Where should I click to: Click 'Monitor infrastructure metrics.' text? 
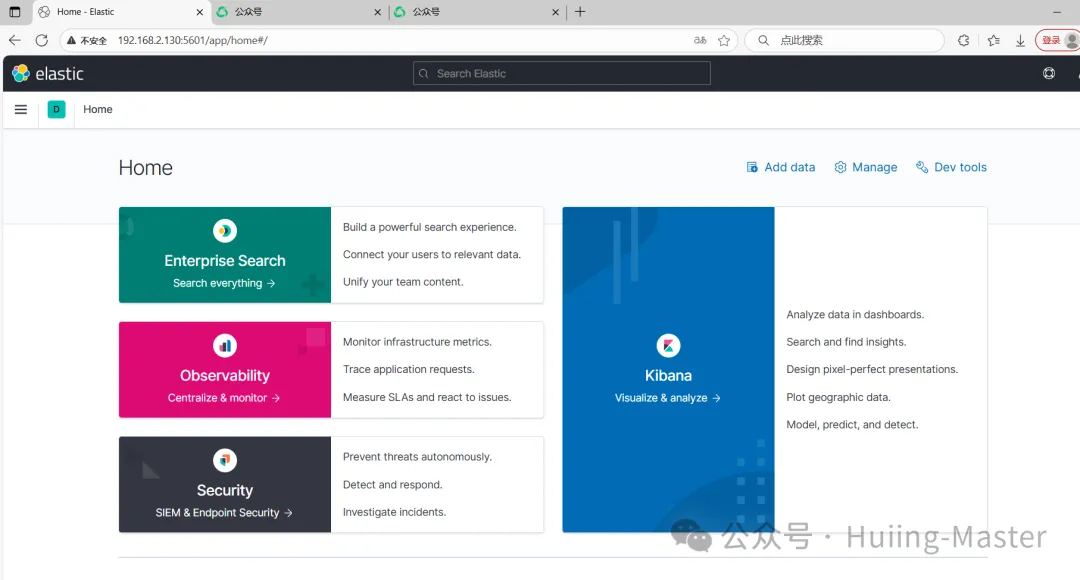click(x=417, y=342)
